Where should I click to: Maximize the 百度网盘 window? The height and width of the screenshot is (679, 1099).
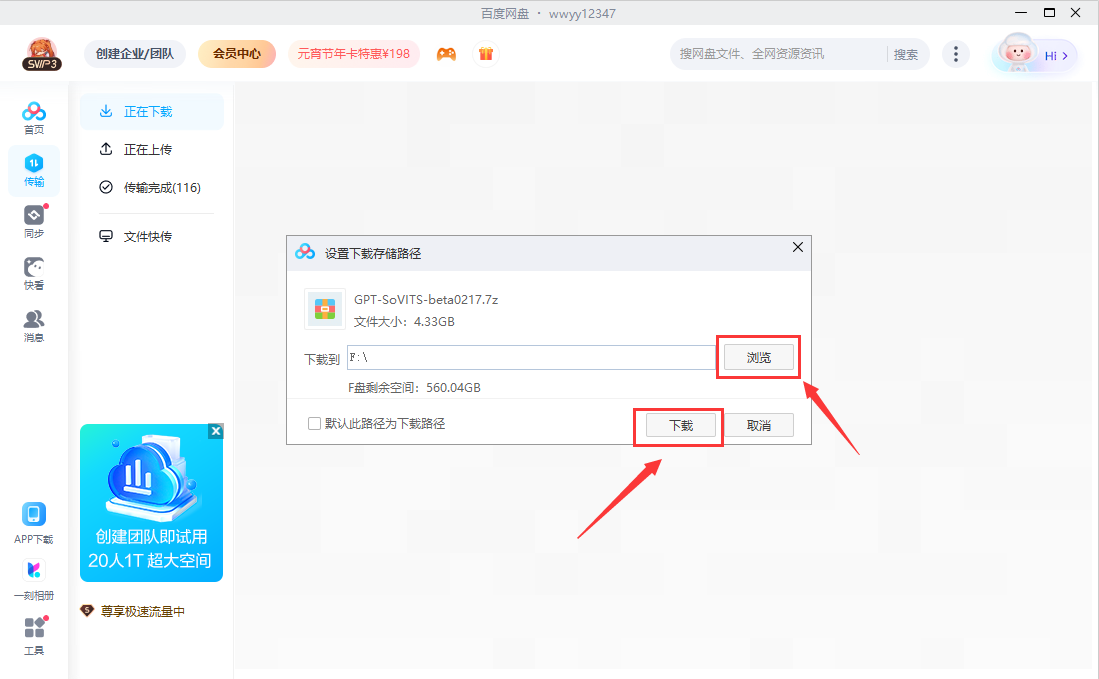[x=1049, y=13]
